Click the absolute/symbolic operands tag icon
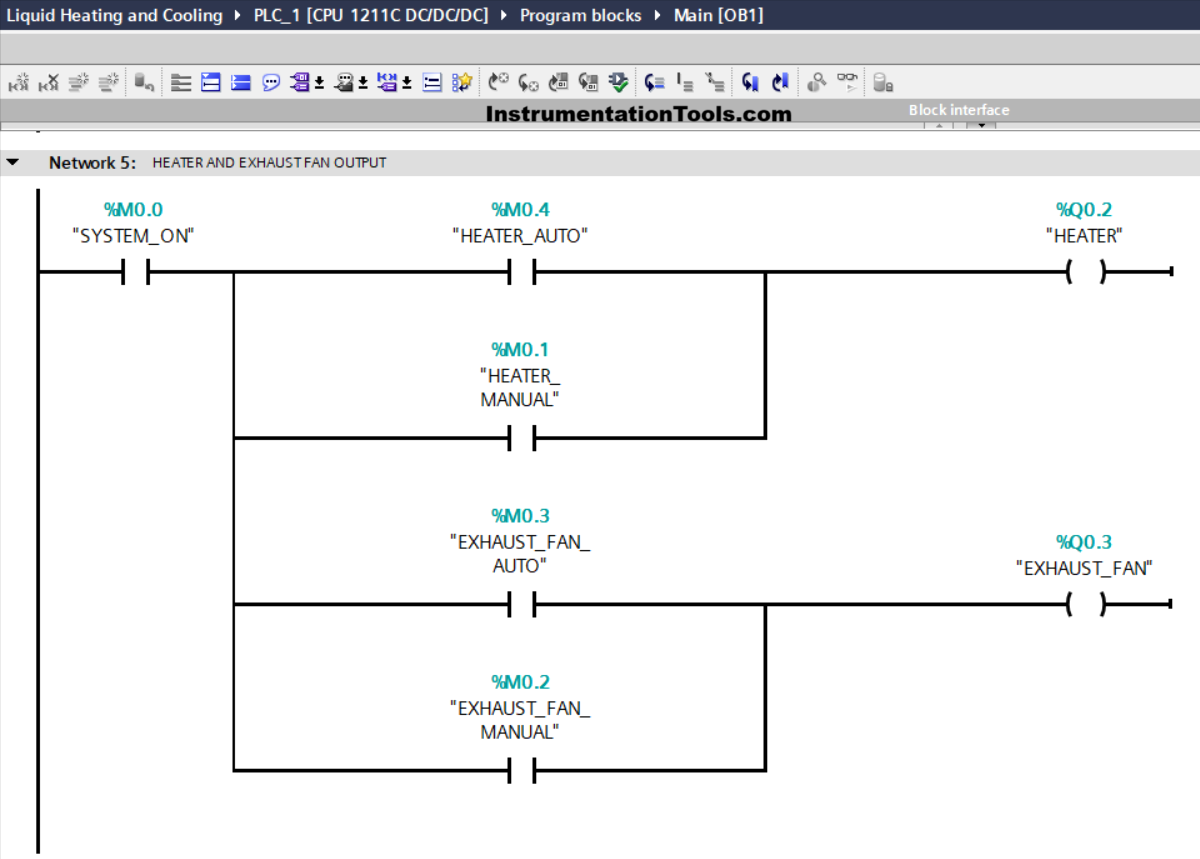This screenshot has width=1200, height=859. tap(300, 83)
